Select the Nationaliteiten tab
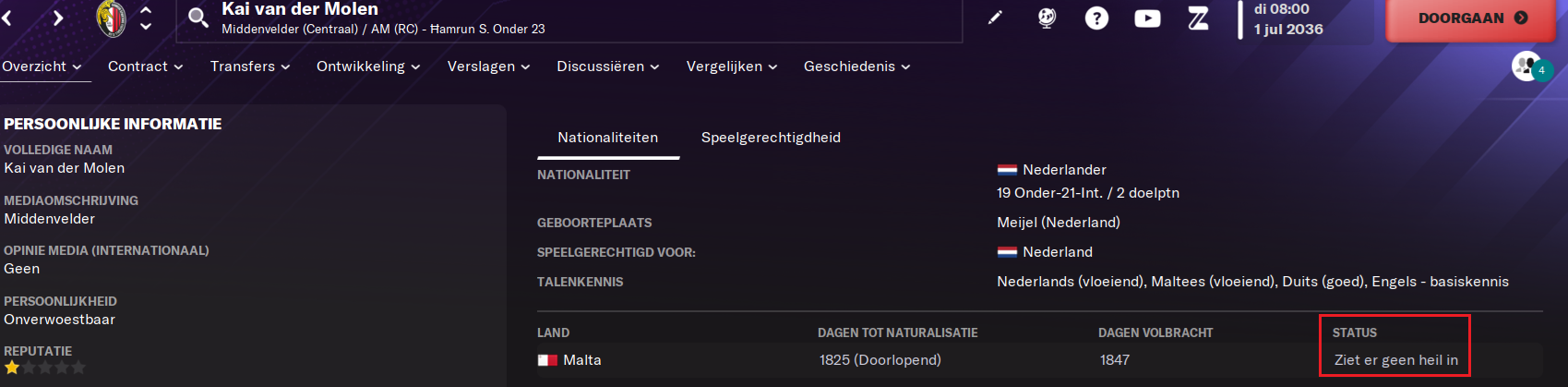This screenshot has height=387, width=1568. (x=608, y=138)
